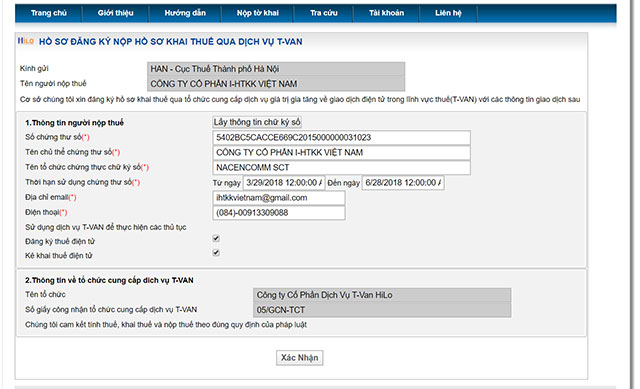Screen dimensions: 640x389
Task: Click the 05/GCN-TCT certificate number field
Action: tap(382, 310)
